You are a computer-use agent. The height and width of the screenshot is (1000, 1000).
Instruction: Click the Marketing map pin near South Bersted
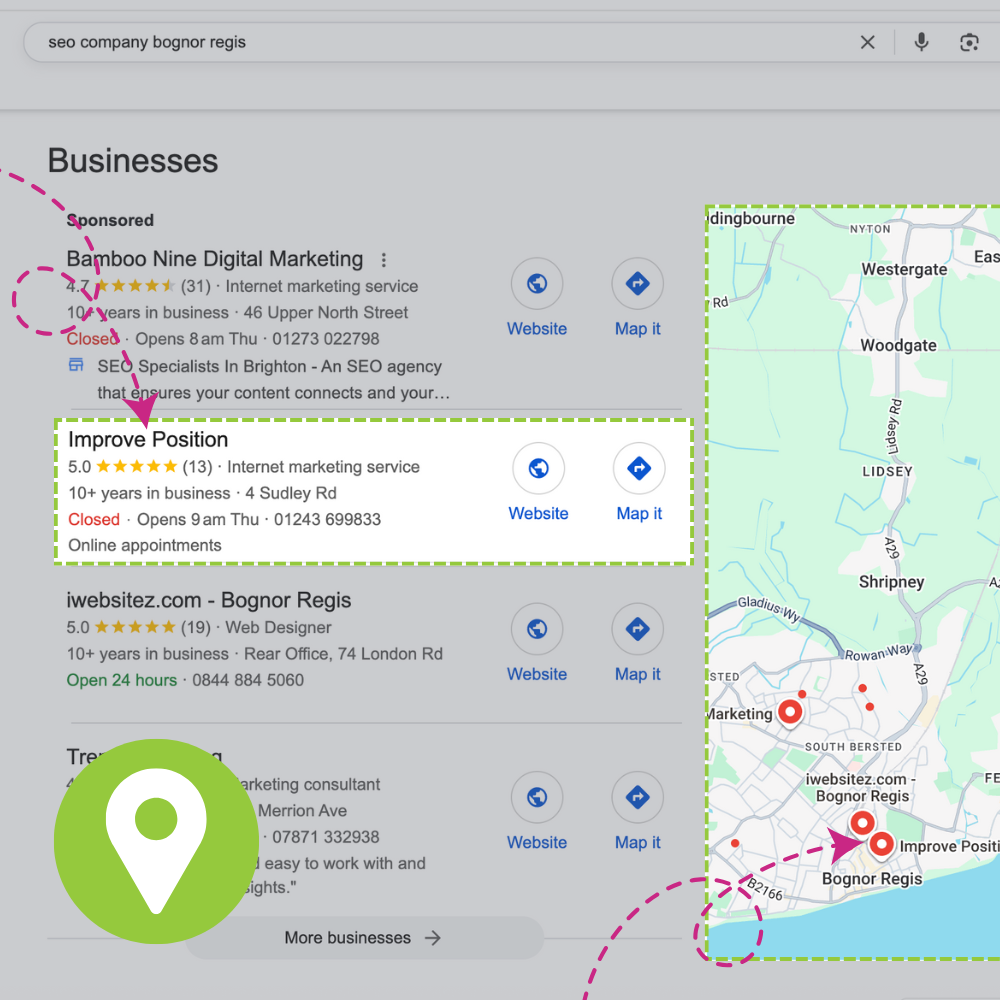(x=790, y=712)
